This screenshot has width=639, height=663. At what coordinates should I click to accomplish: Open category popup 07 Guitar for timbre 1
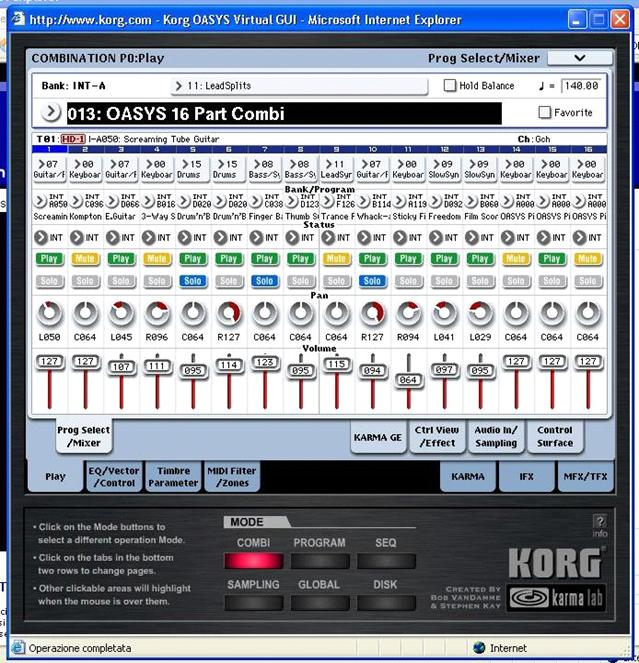click(x=49, y=168)
